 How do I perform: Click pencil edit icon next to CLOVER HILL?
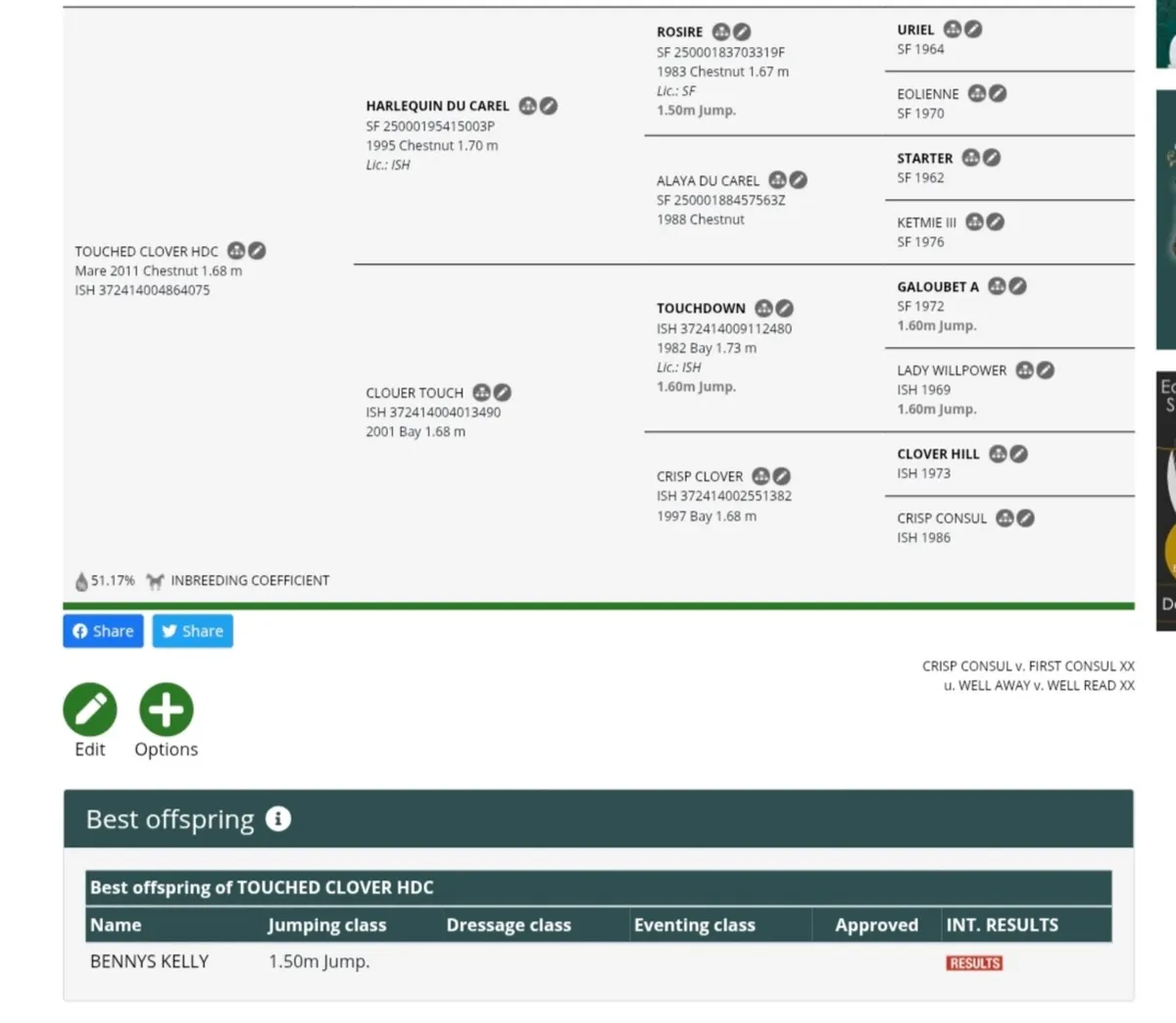[x=1019, y=455]
